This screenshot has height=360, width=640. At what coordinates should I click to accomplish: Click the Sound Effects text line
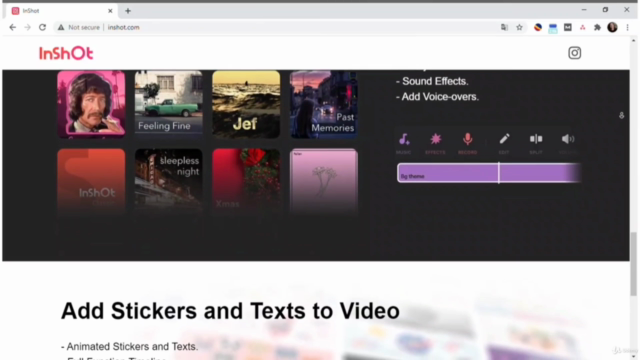[432, 81]
